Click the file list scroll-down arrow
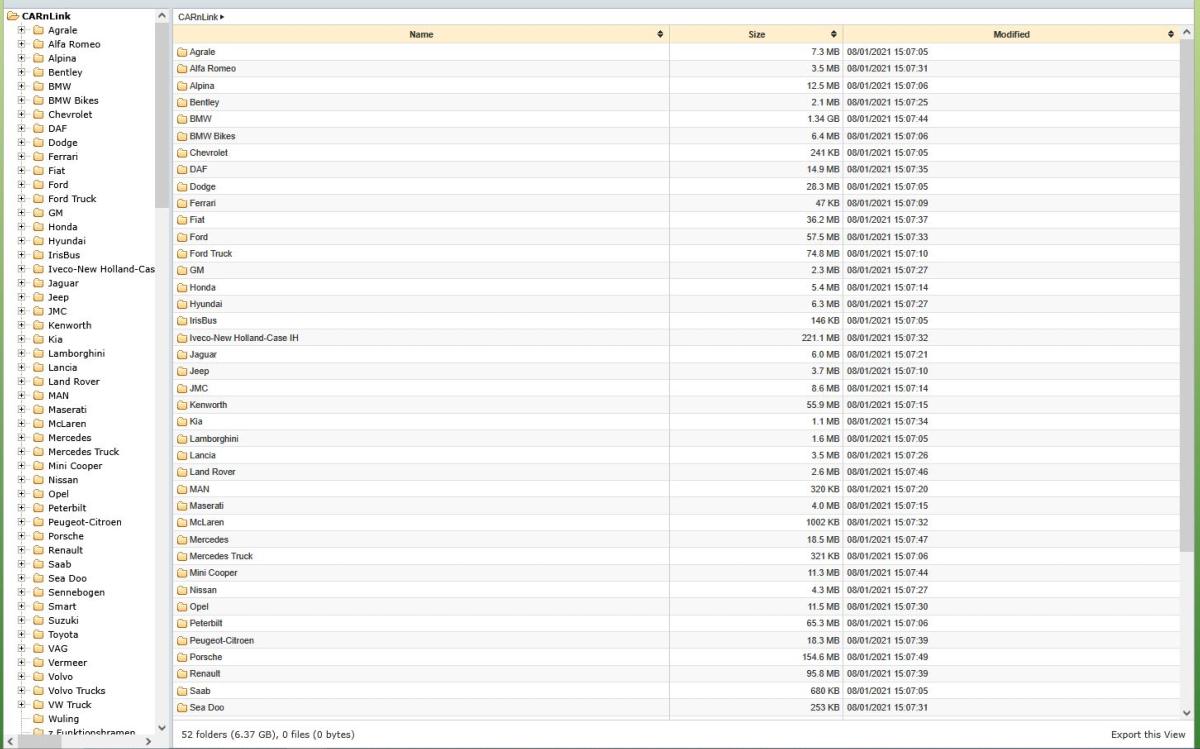Viewport: 1200px width, 749px height. click(x=1187, y=713)
